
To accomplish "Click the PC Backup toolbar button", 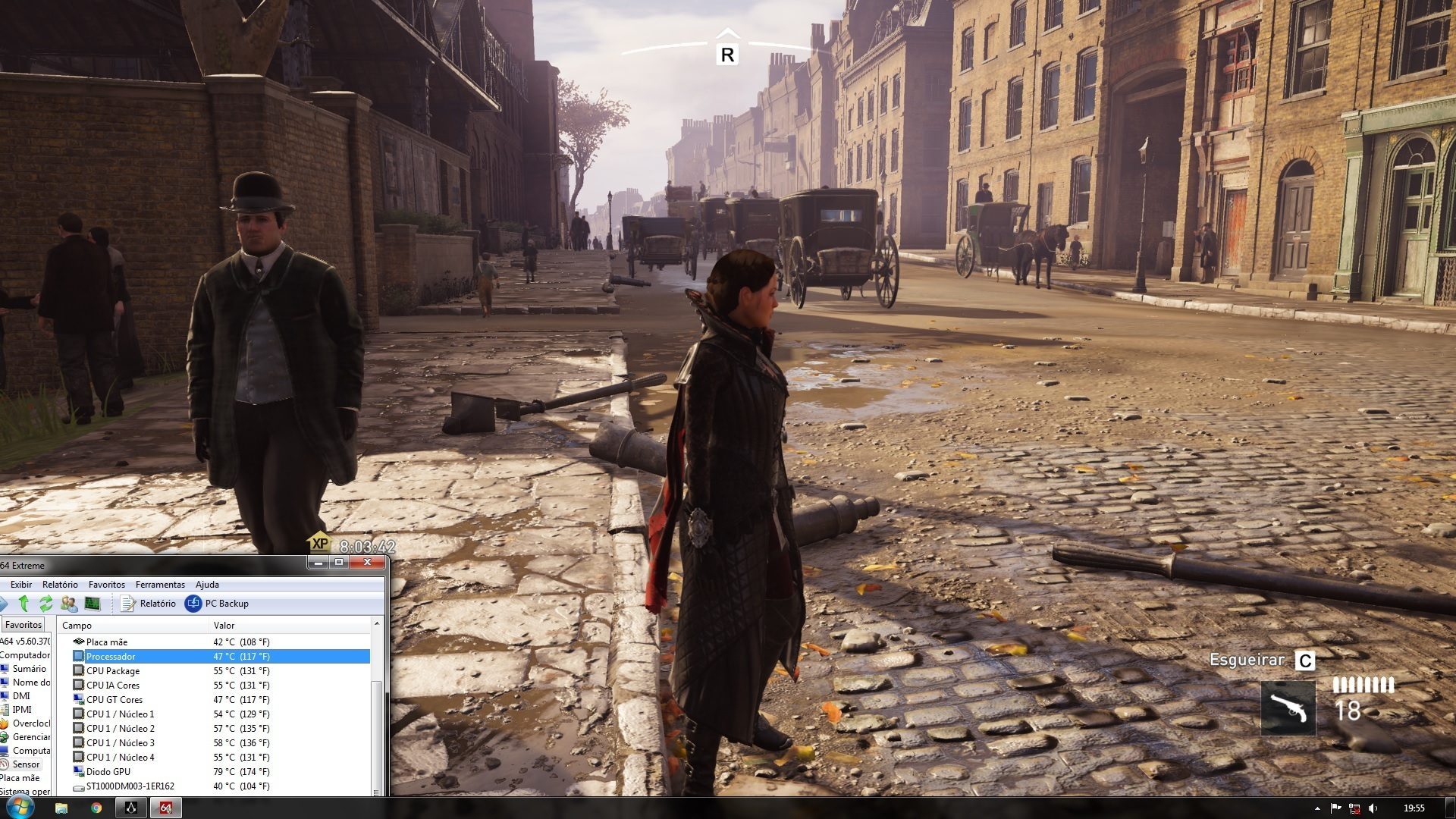I will point(217,604).
